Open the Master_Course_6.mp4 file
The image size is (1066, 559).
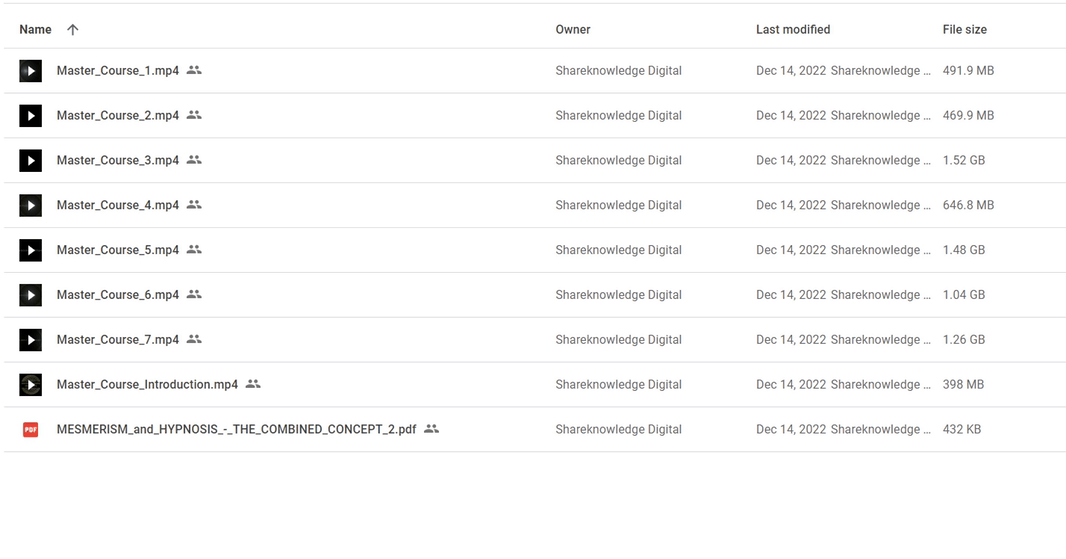click(118, 294)
